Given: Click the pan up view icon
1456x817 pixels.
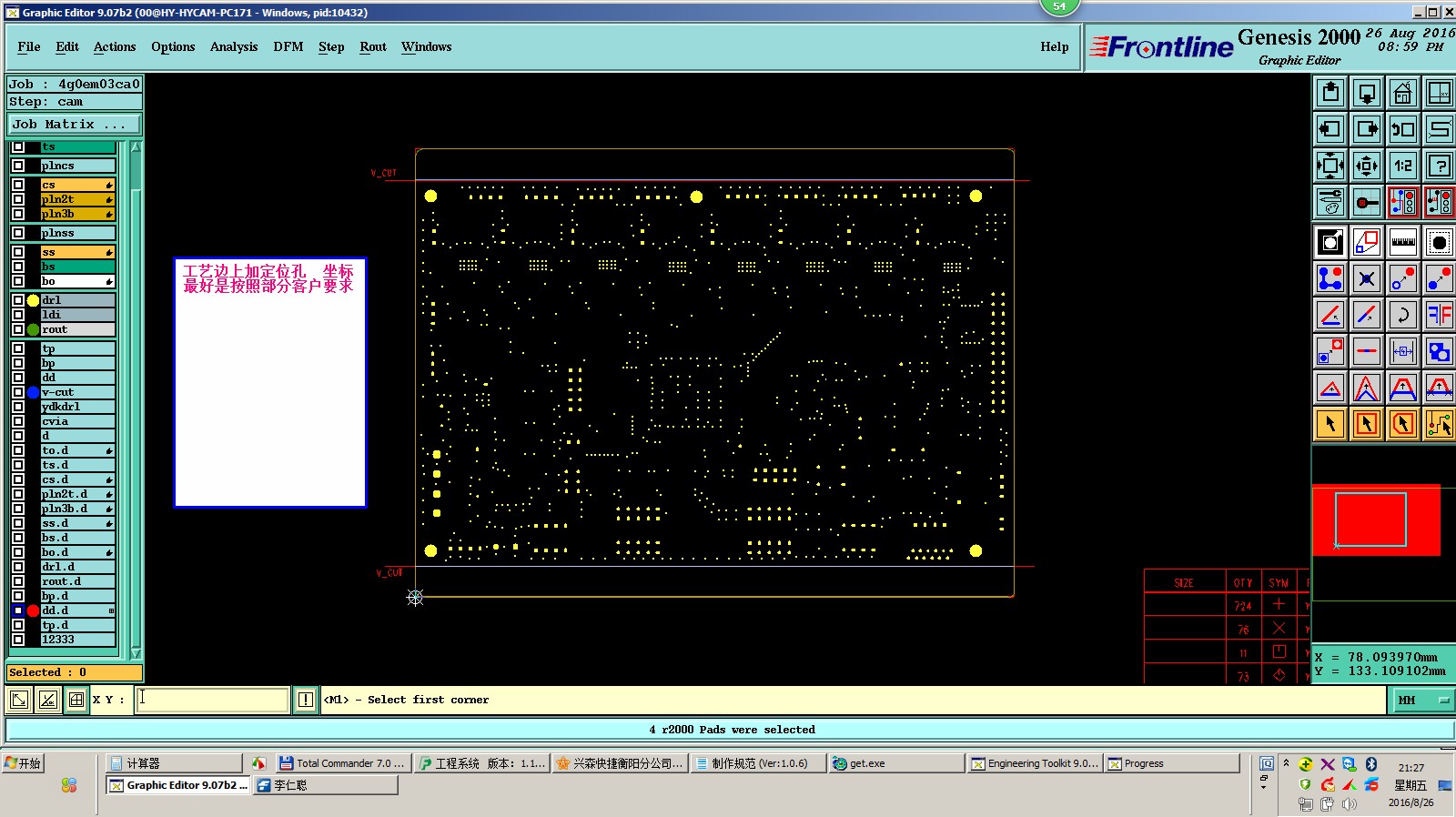Looking at the screenshot, I should (x=1330, y=93).
